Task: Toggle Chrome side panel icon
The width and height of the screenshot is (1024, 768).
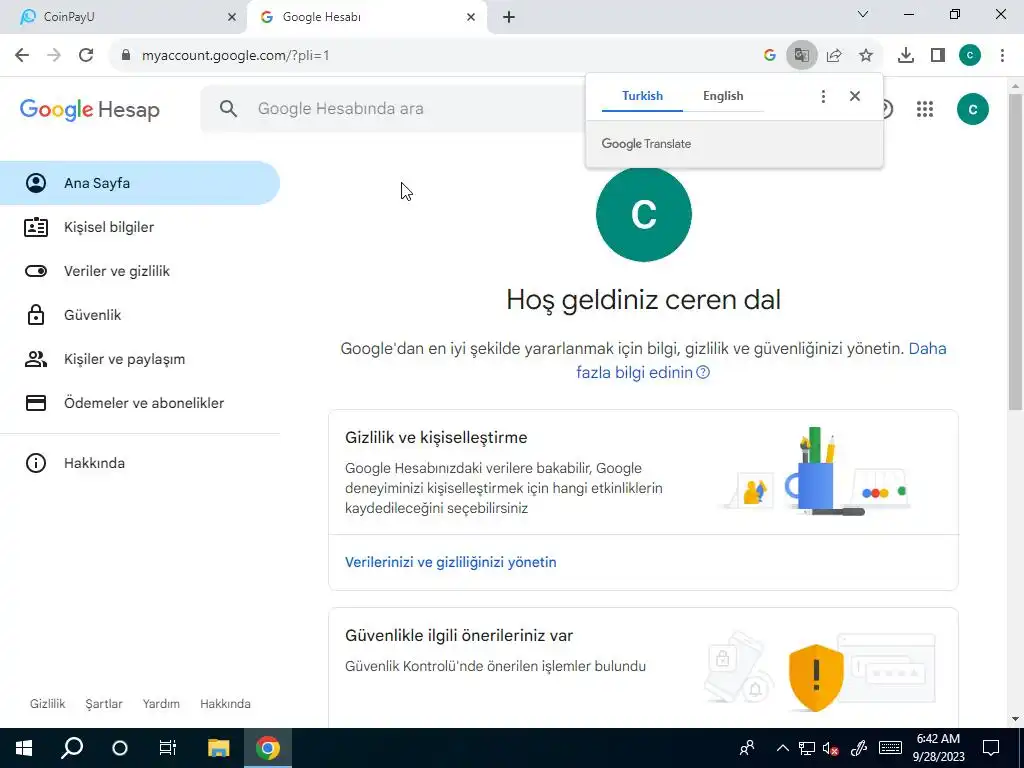Action: pos(938,56)
